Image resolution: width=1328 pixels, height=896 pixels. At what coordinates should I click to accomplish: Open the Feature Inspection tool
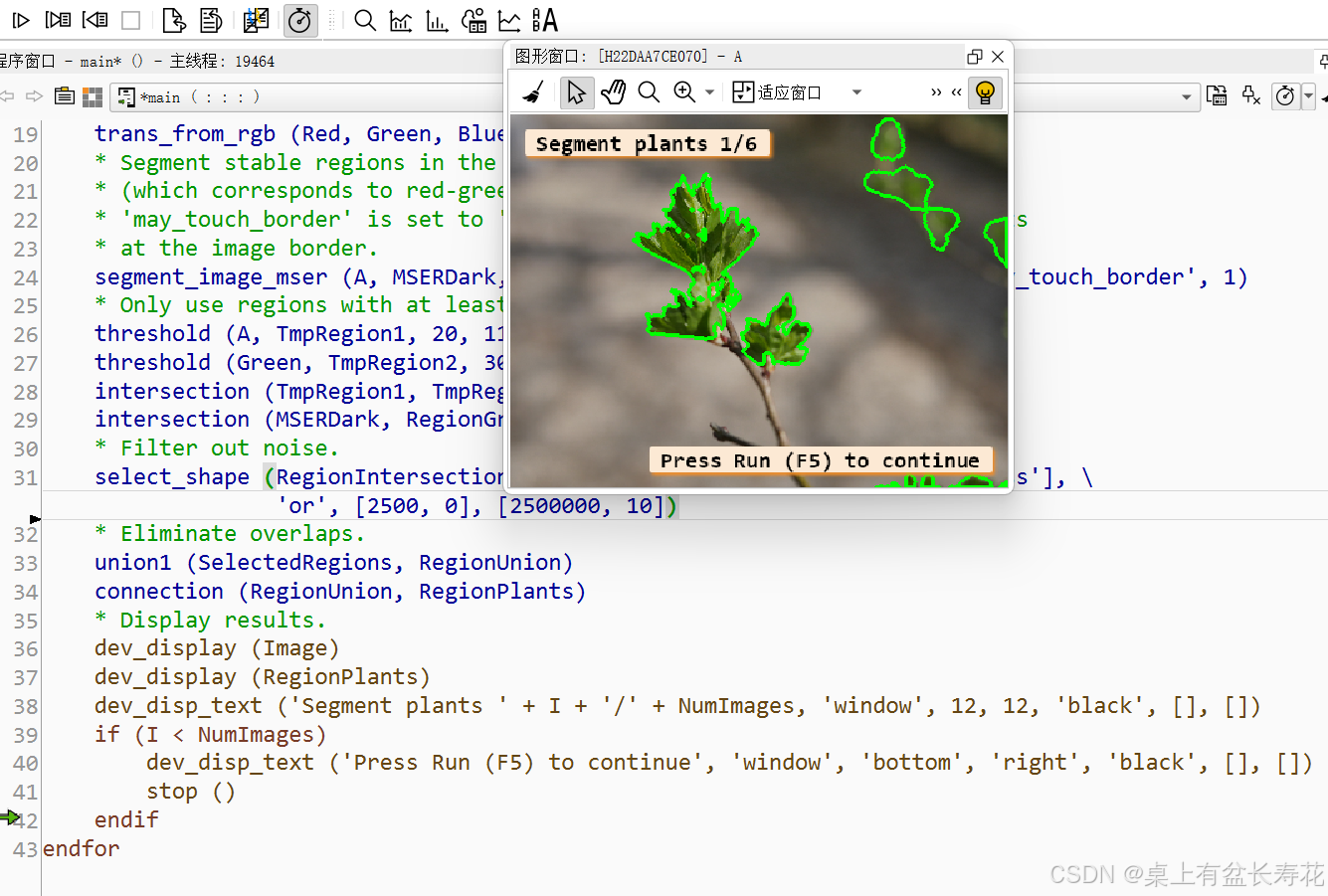click(x=474, y=20)
